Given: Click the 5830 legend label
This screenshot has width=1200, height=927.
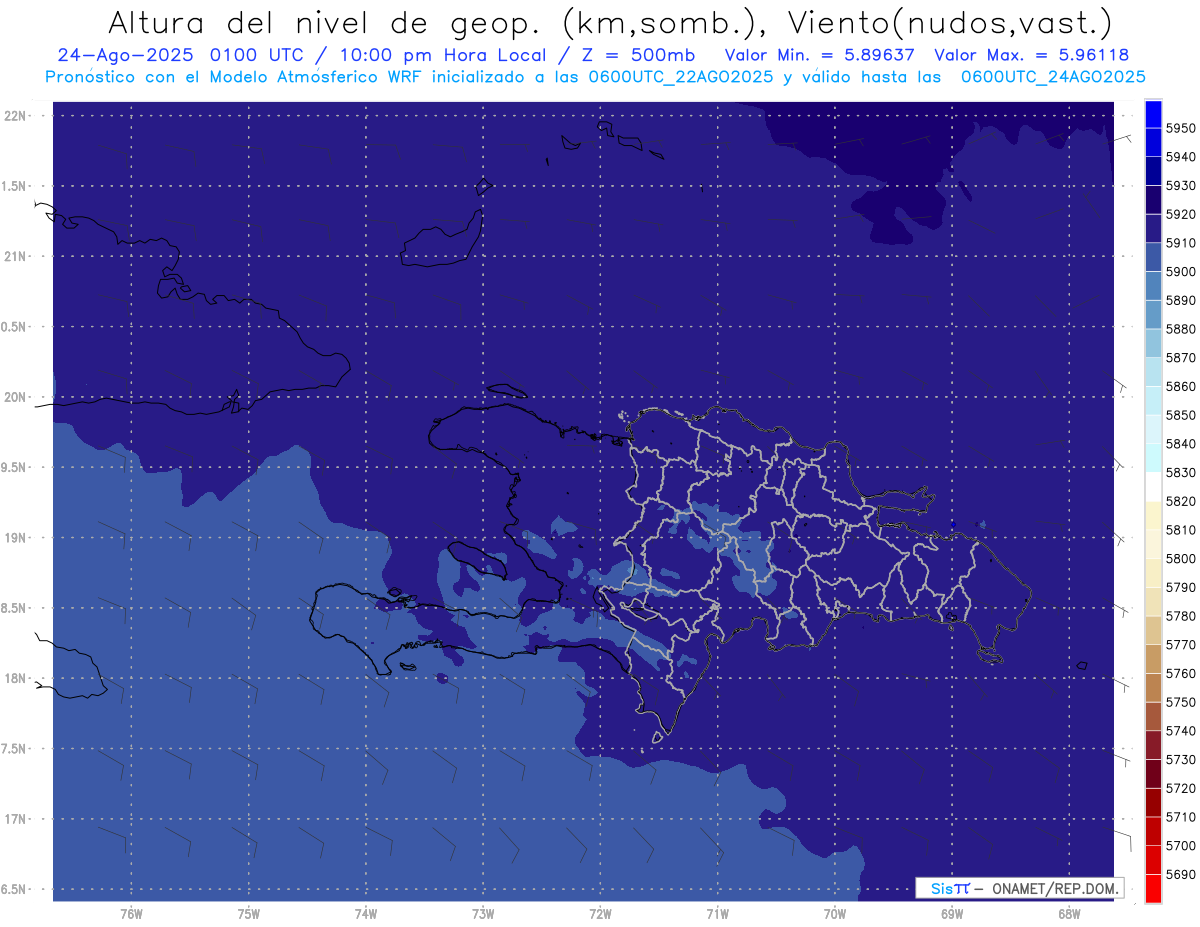Looking at the screenshot, I should [1180, 472].
